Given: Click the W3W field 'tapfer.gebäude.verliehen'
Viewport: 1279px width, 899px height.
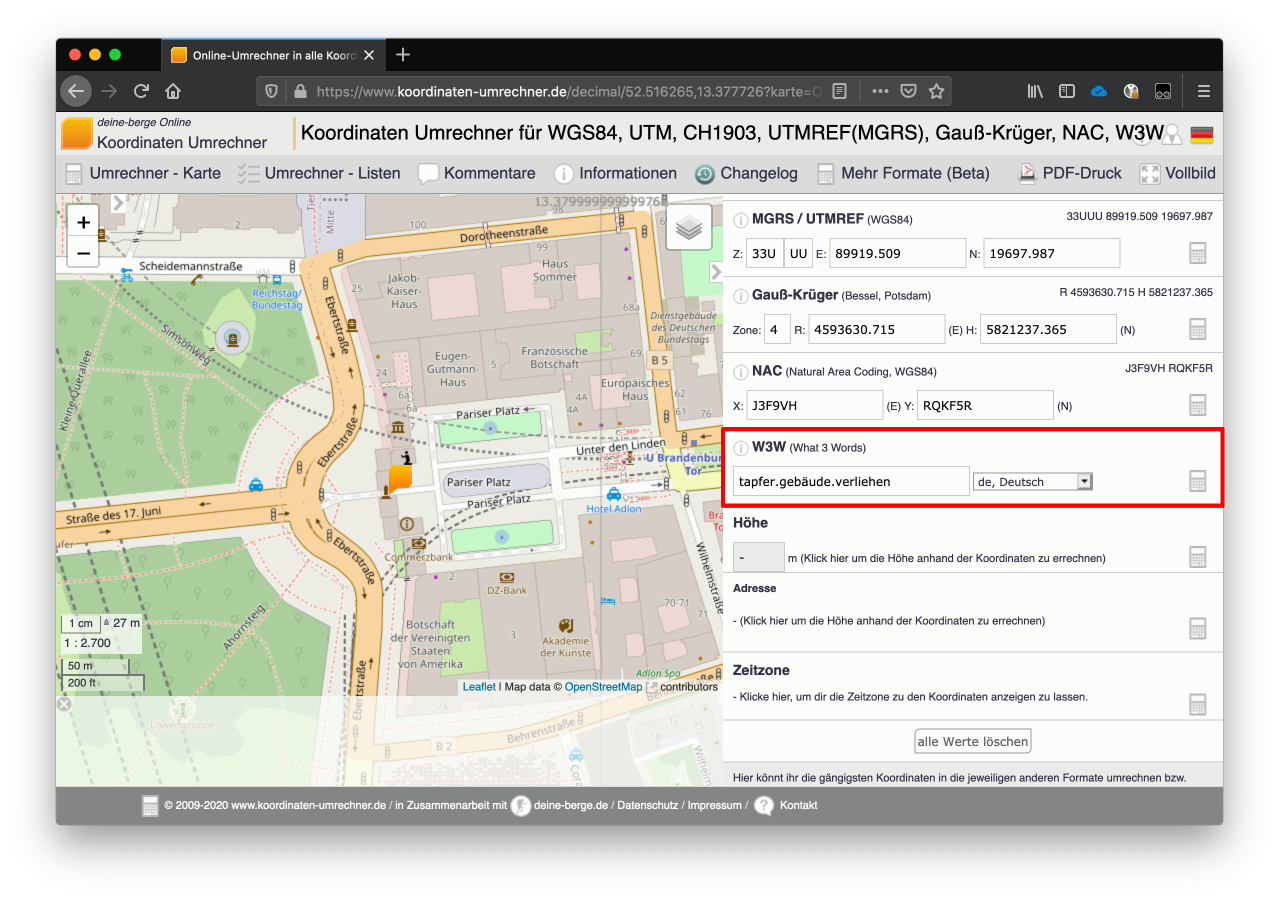Looking at the screenshot, I should click(x=851, y=481).
